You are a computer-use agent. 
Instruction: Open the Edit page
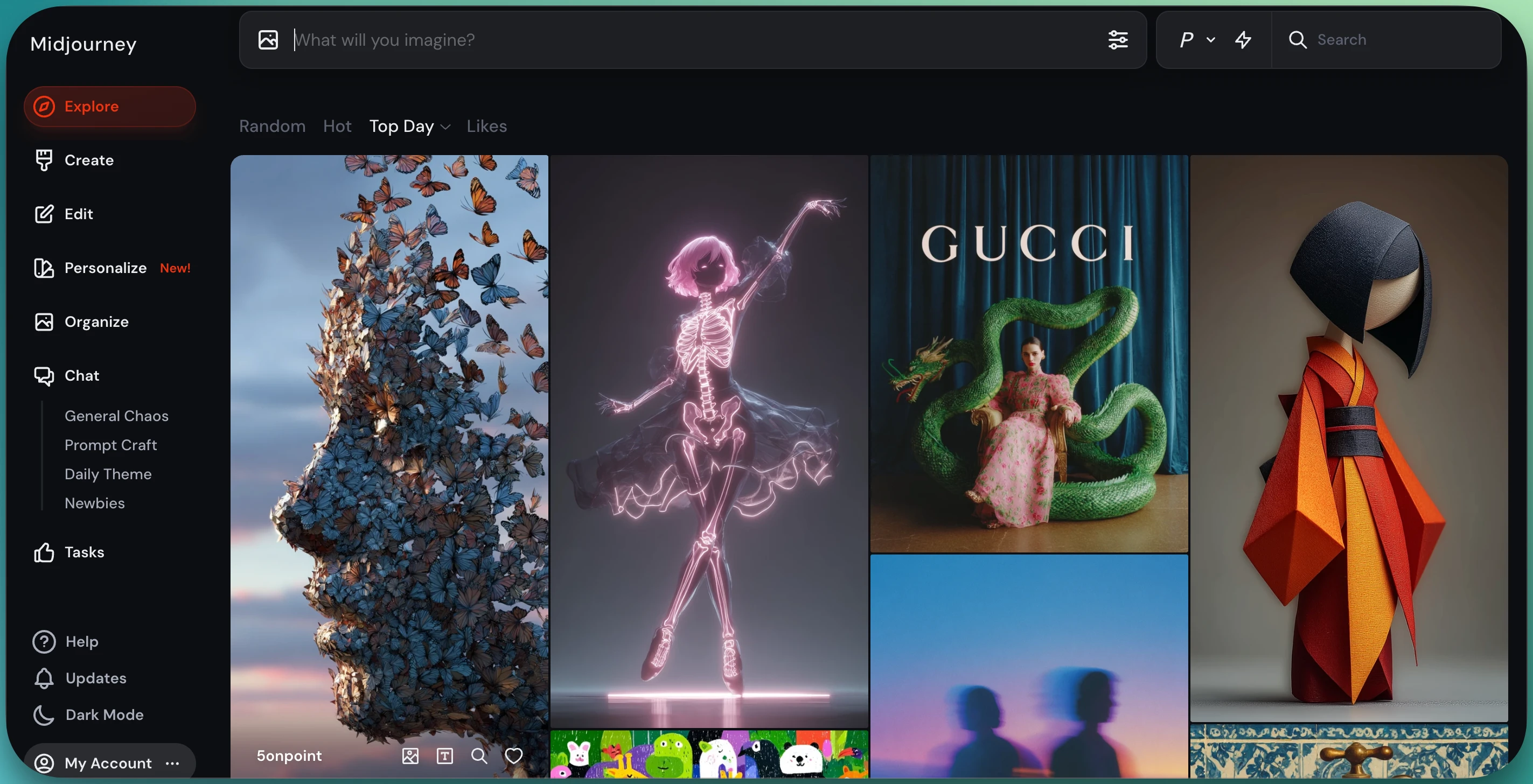coord(79,214)
